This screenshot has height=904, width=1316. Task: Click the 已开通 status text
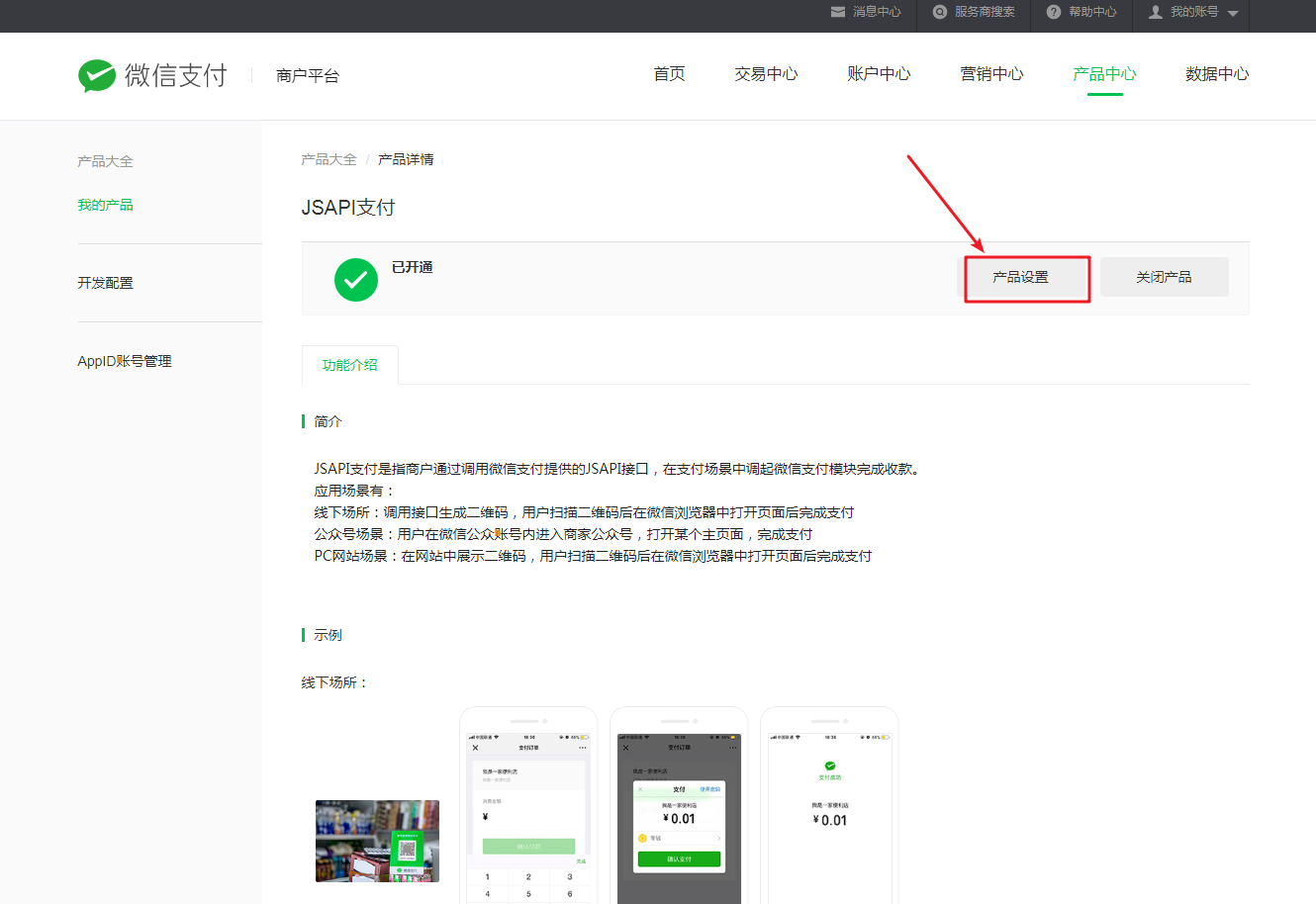click(x=412, y=267)
